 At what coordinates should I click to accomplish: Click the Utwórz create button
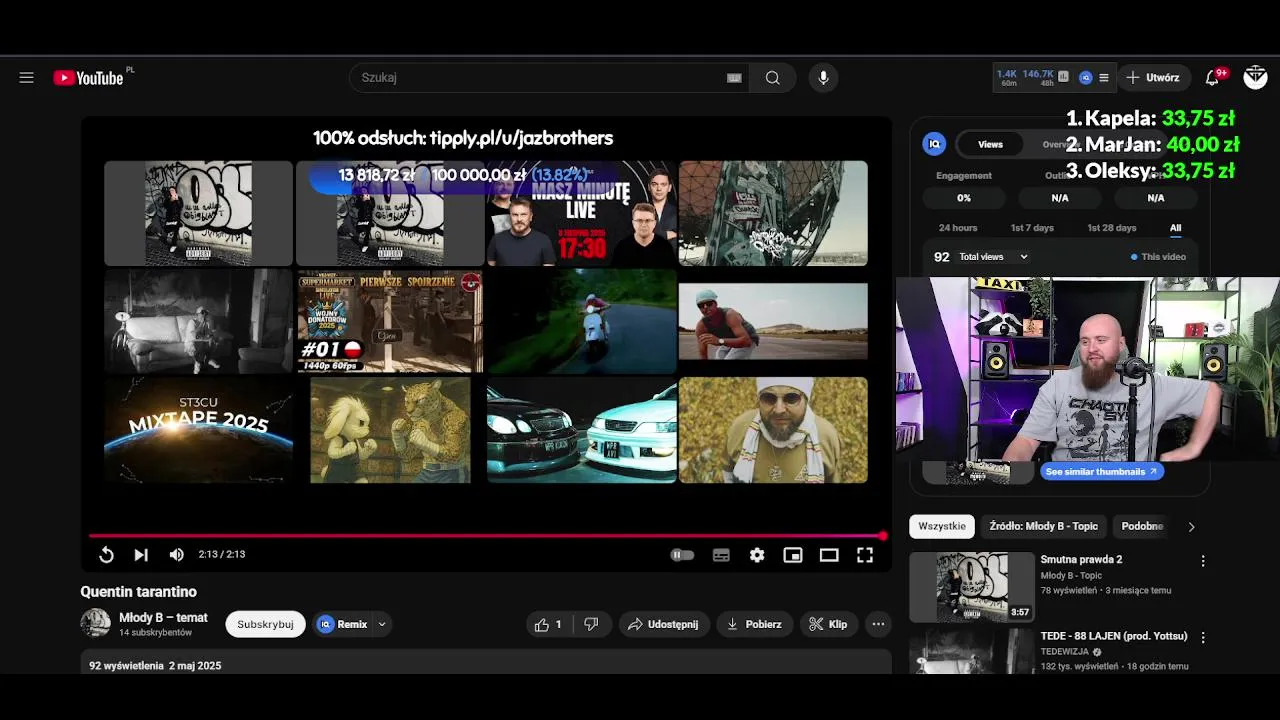coord(1153,77)
